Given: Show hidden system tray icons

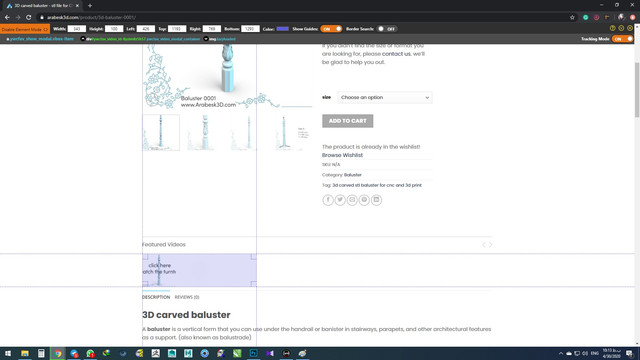Looking at the screenshot, I should (561, 353).
